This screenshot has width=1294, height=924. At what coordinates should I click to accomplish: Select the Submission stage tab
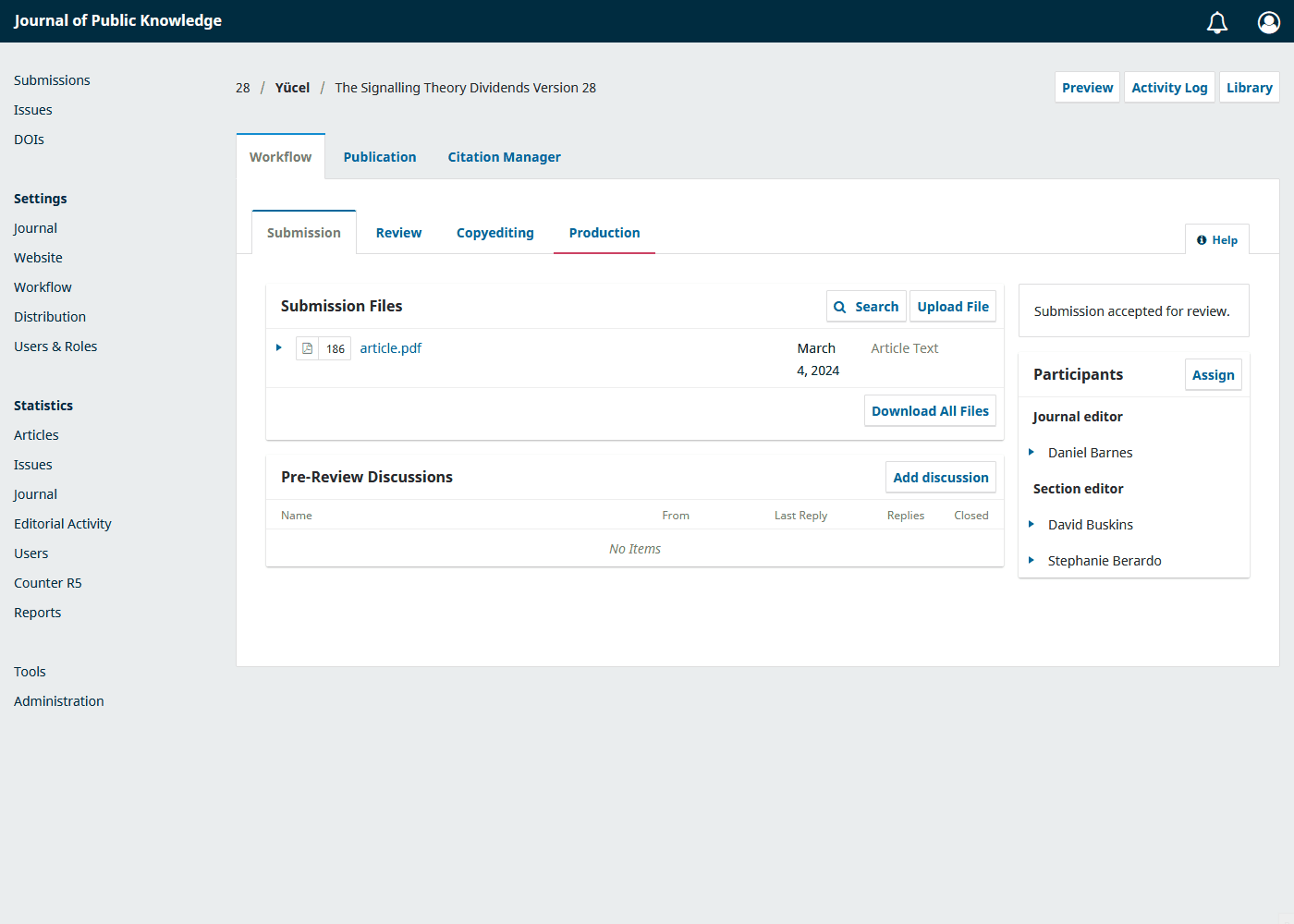click(304, 233)
